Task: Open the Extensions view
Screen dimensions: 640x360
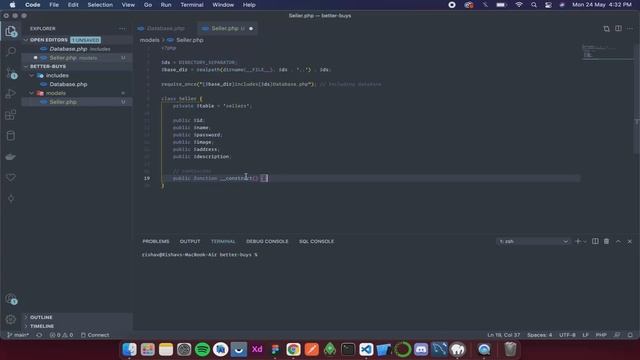Action: click(x=11, y=115)
